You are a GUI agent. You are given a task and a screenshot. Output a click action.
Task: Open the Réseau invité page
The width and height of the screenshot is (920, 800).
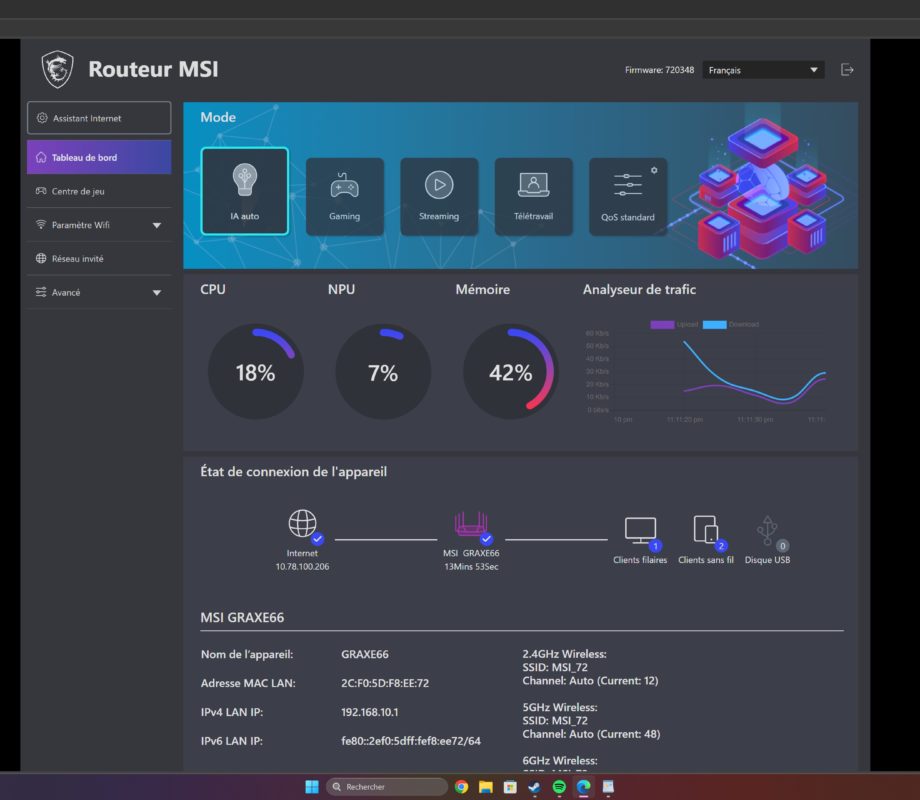click(99, 258)
